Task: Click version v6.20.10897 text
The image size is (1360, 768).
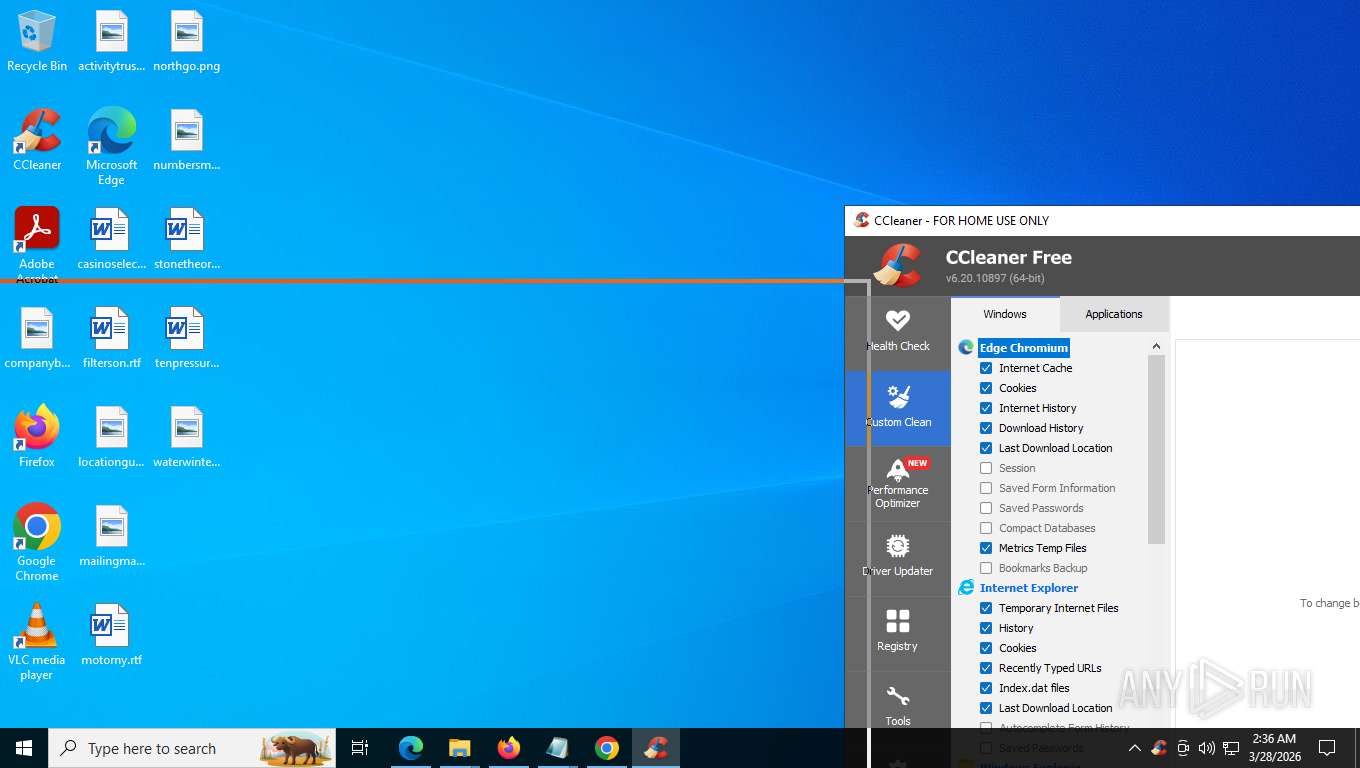Action: [995, 278]
